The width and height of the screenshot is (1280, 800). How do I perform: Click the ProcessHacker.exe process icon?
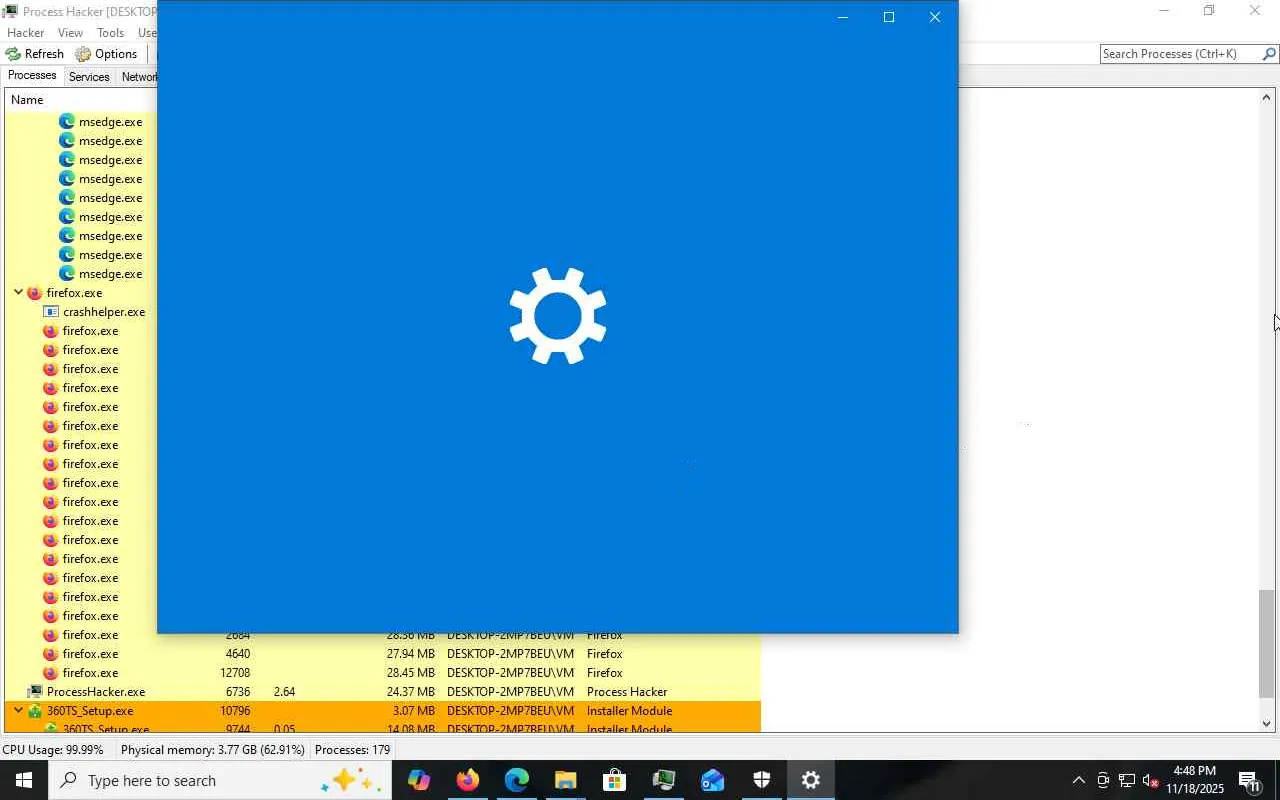[x=35, y=692]
